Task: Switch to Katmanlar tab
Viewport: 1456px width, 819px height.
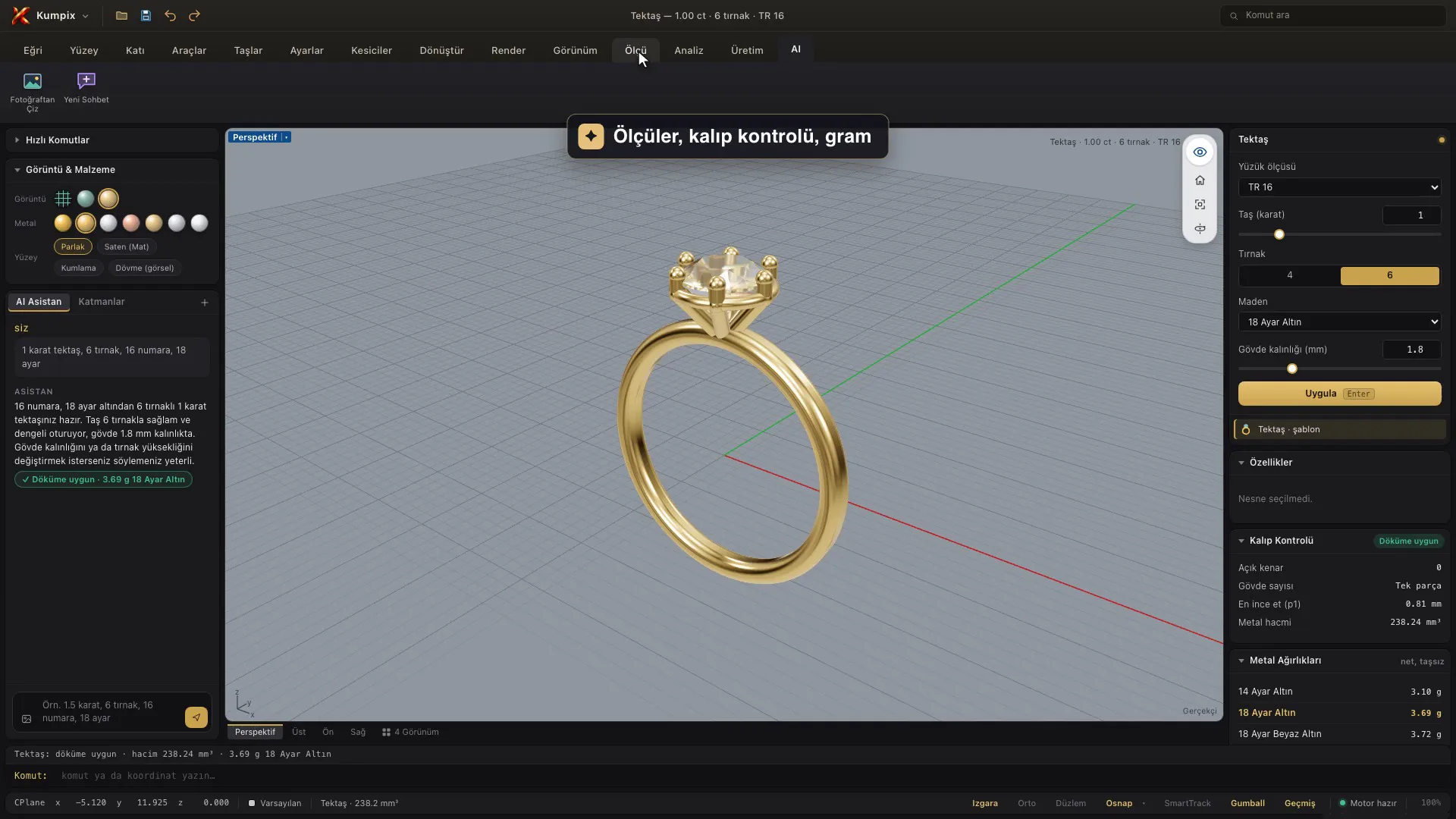Action: click(102, 302)
